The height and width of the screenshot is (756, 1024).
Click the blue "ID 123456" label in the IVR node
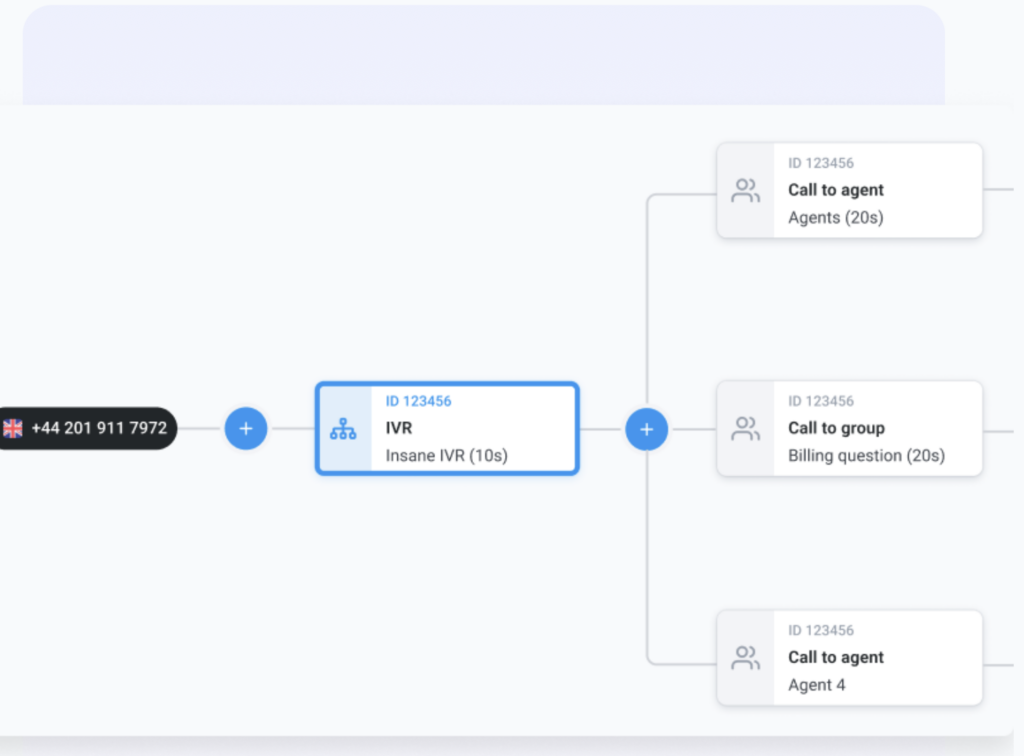(418, 402)
